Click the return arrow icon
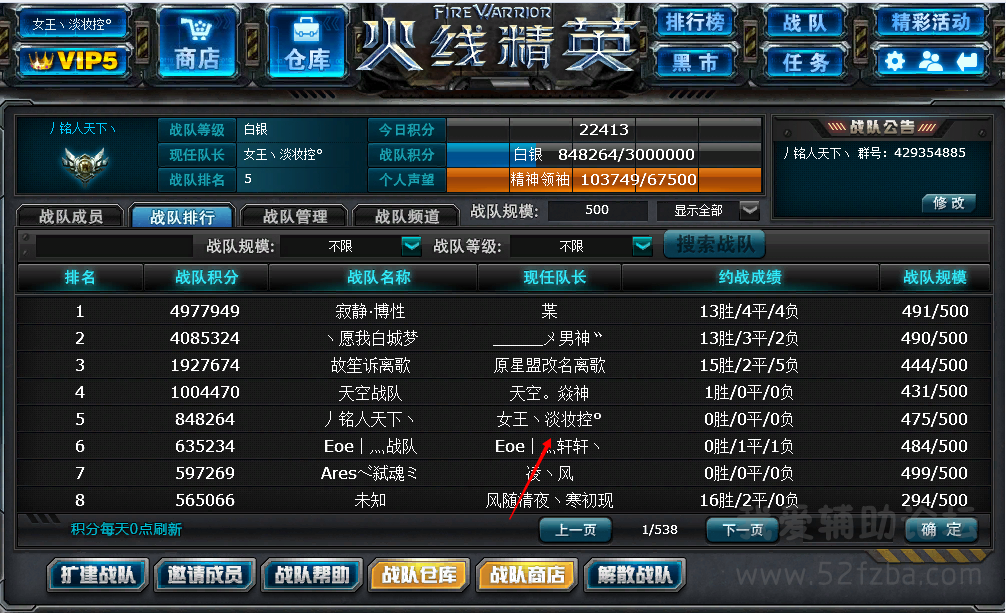The width and height of the screenshot is (1006, 613). [x=966, y=62]
